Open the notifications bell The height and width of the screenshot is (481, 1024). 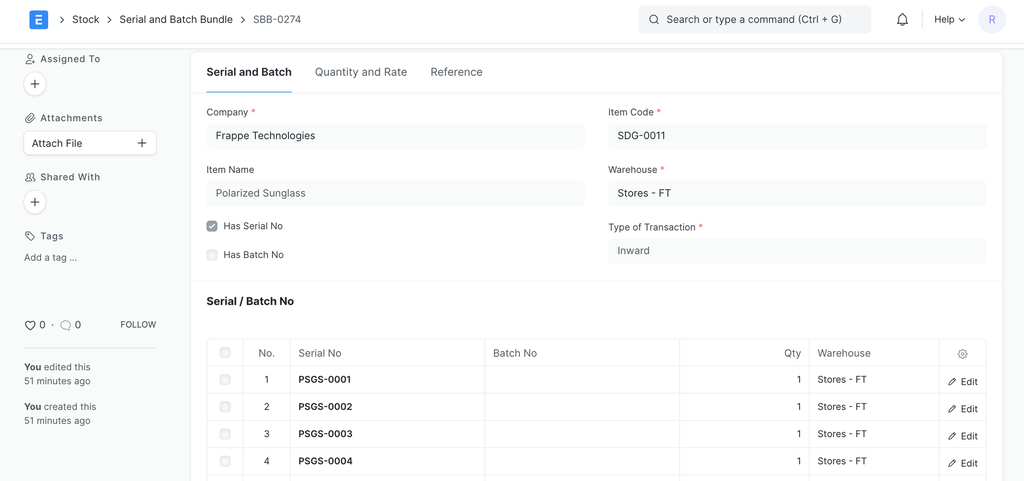[902, 19]
